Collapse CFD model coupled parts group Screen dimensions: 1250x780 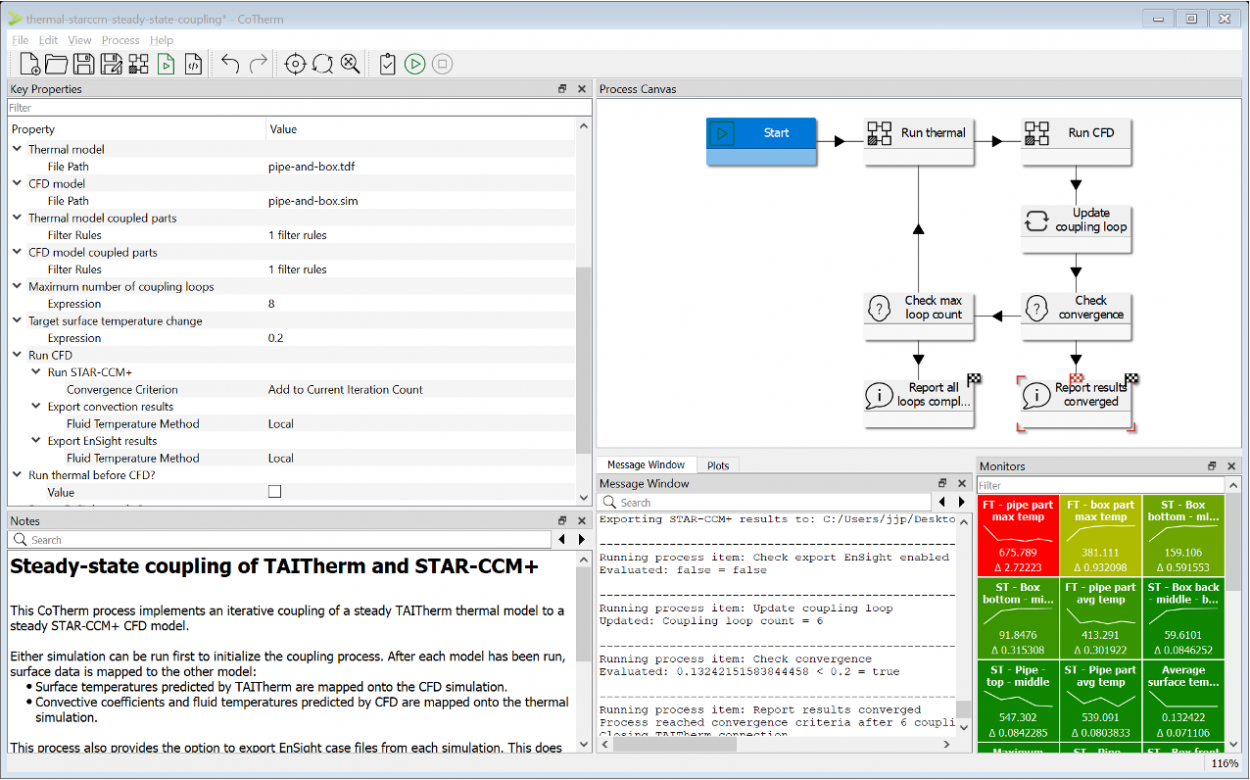(x=17, y=252)
